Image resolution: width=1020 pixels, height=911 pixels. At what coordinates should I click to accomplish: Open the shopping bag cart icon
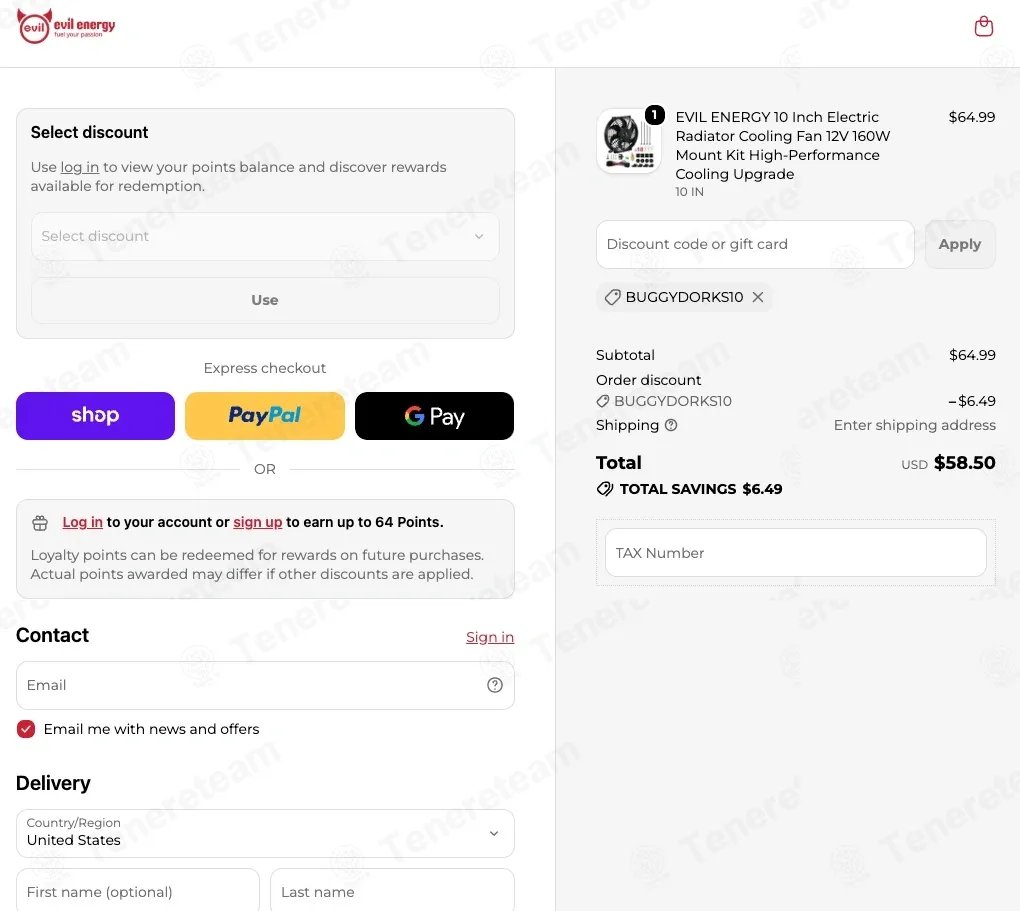983,27
